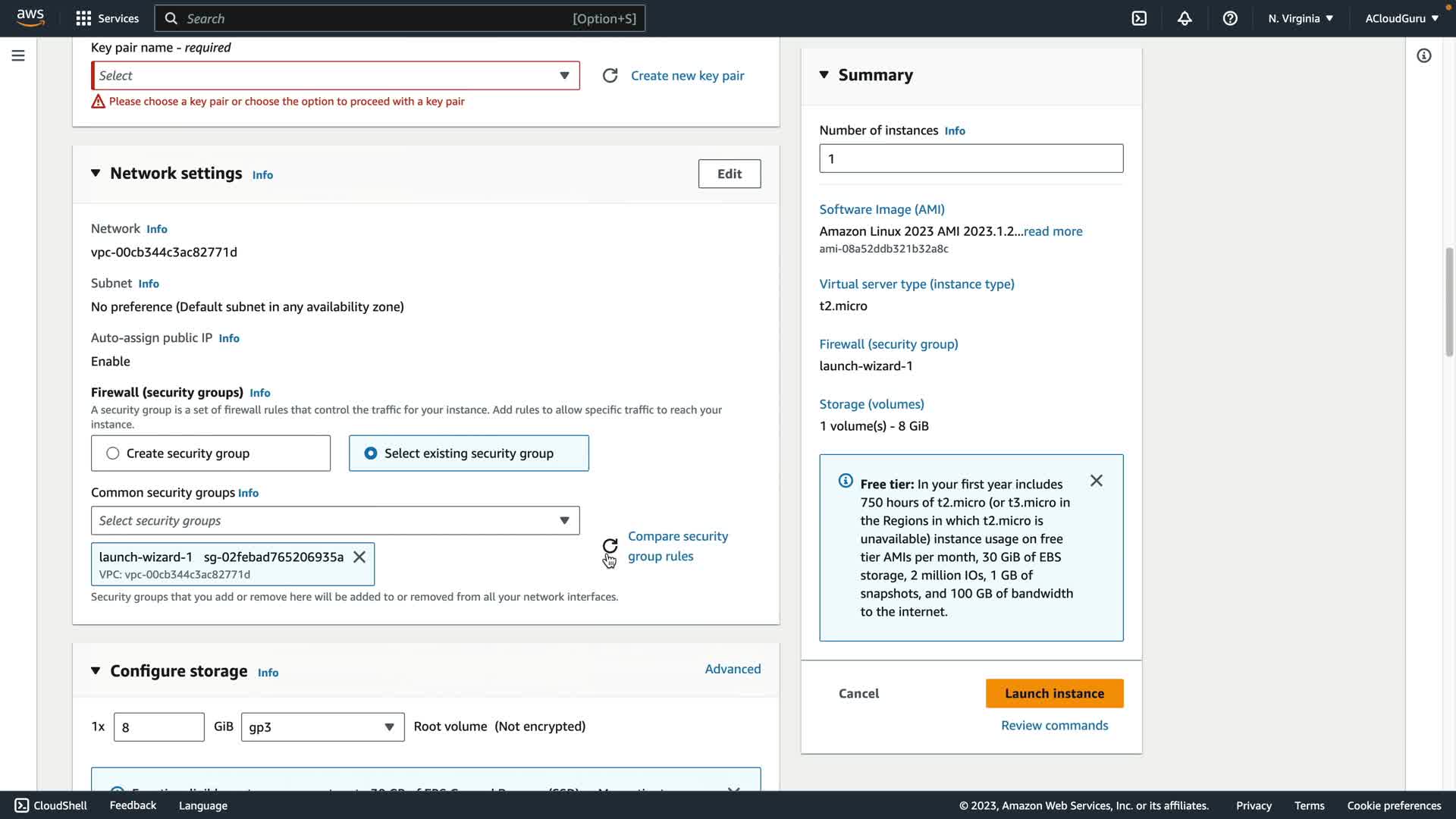Viewport: 1456px width, 819px height.
Task: Open CloudShell from the top navigation bar
Action: tap(1139, 18)
